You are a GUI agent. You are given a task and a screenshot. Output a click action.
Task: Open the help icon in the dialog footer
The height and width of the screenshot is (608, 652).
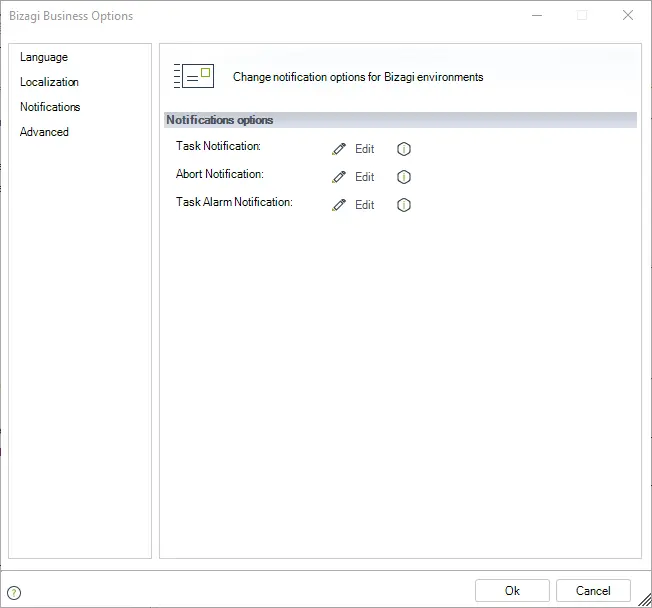14,593
